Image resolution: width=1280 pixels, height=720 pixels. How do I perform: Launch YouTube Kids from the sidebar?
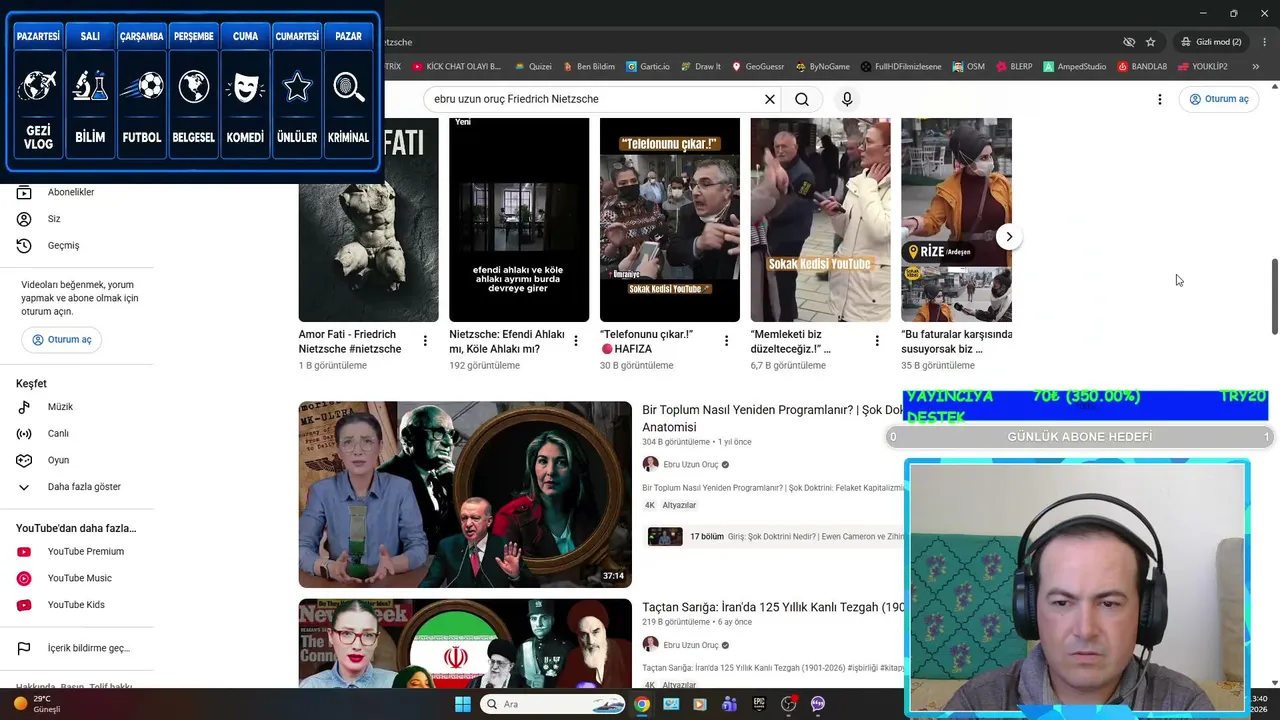[75, 605]
